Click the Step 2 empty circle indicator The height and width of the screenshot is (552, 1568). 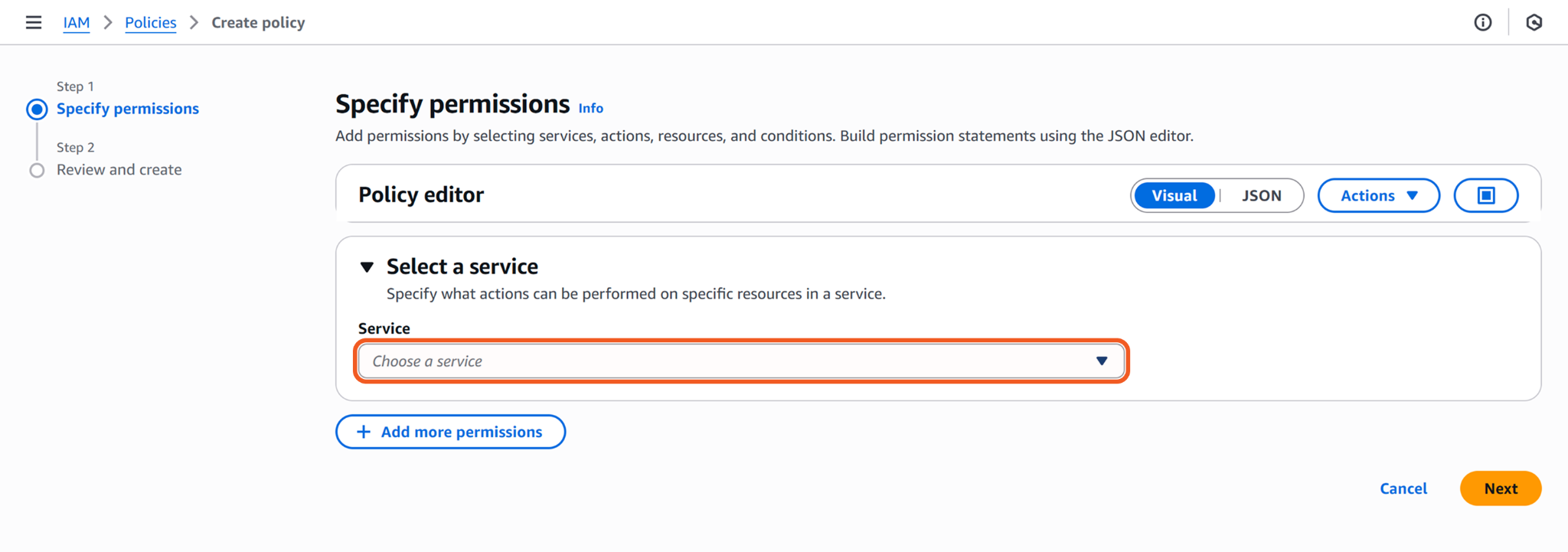pos(37,170)
